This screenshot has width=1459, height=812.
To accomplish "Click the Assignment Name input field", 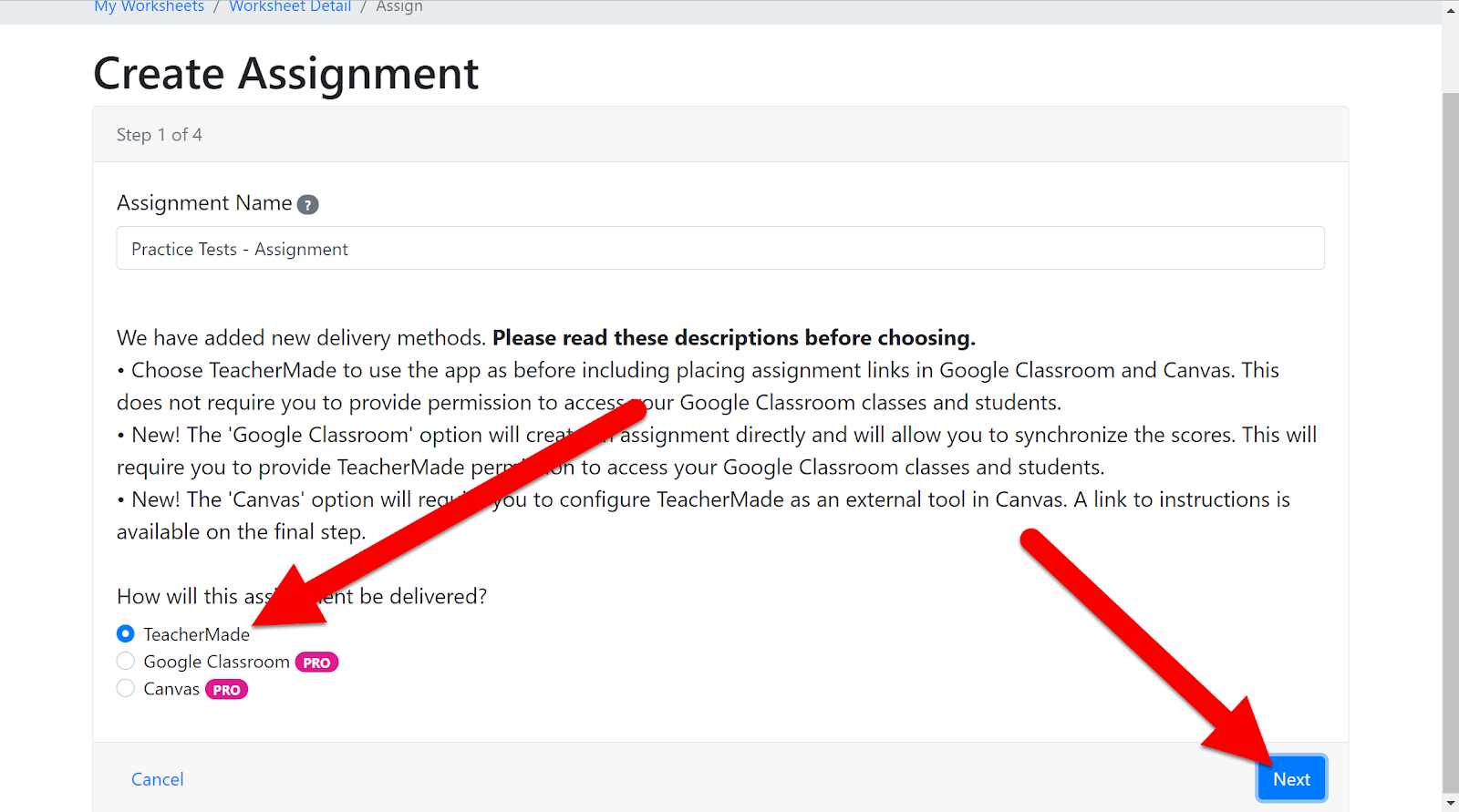I will [720, 248].
